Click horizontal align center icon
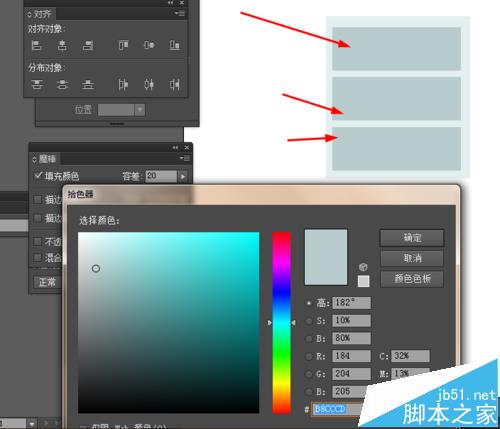500x429 pixels. [62, 45]
